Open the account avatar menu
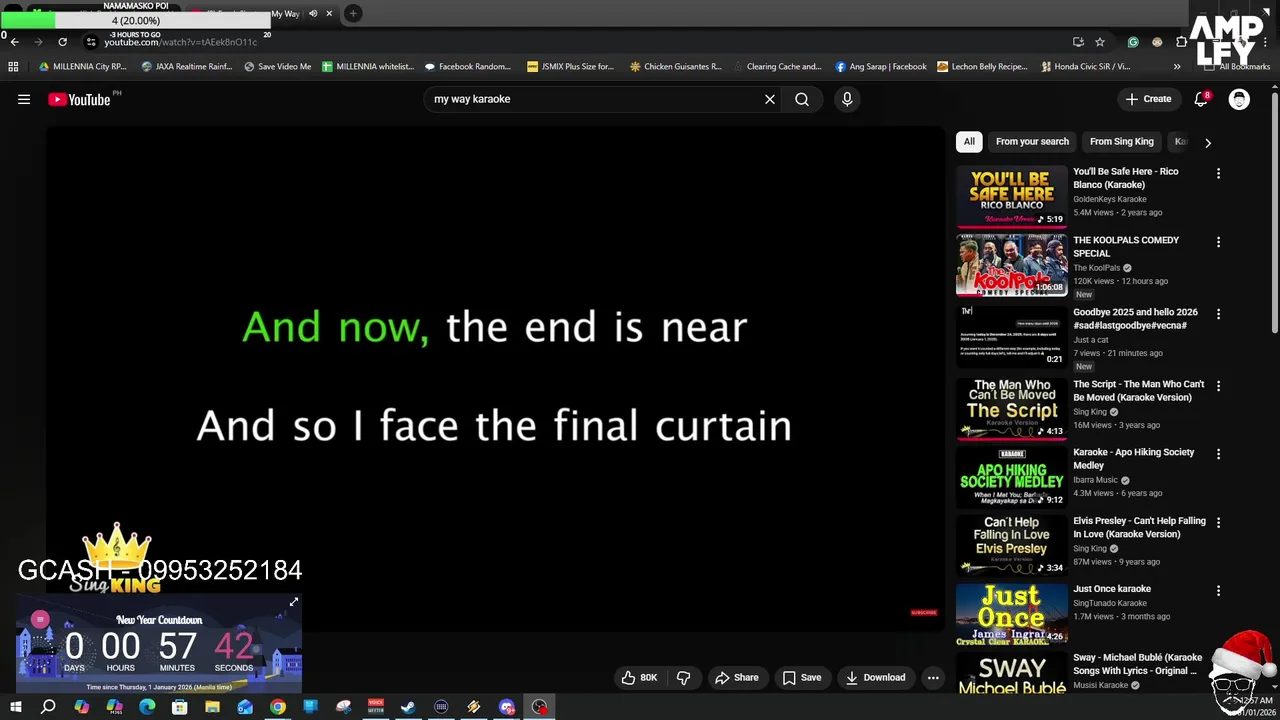The width and height of the screenshot is (1280, 720). coord(1239,99)
